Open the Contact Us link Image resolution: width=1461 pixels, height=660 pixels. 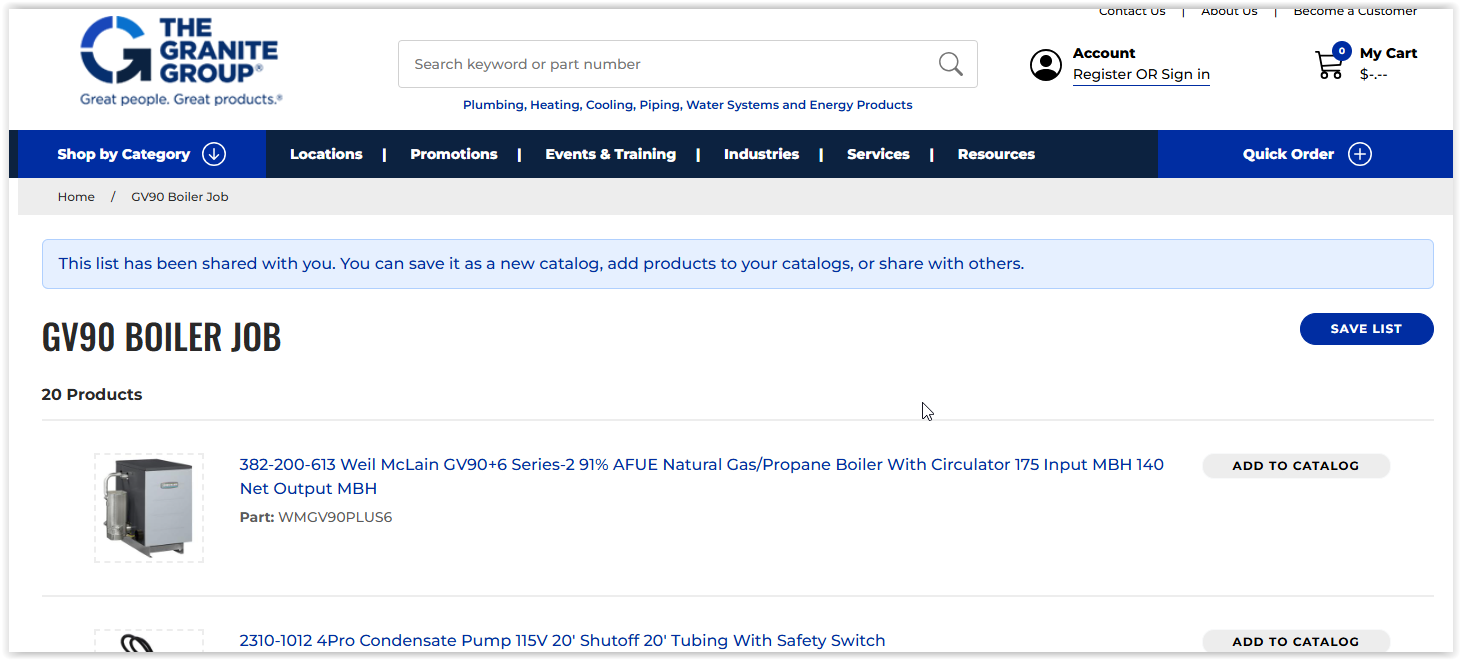pos(1132,12)
